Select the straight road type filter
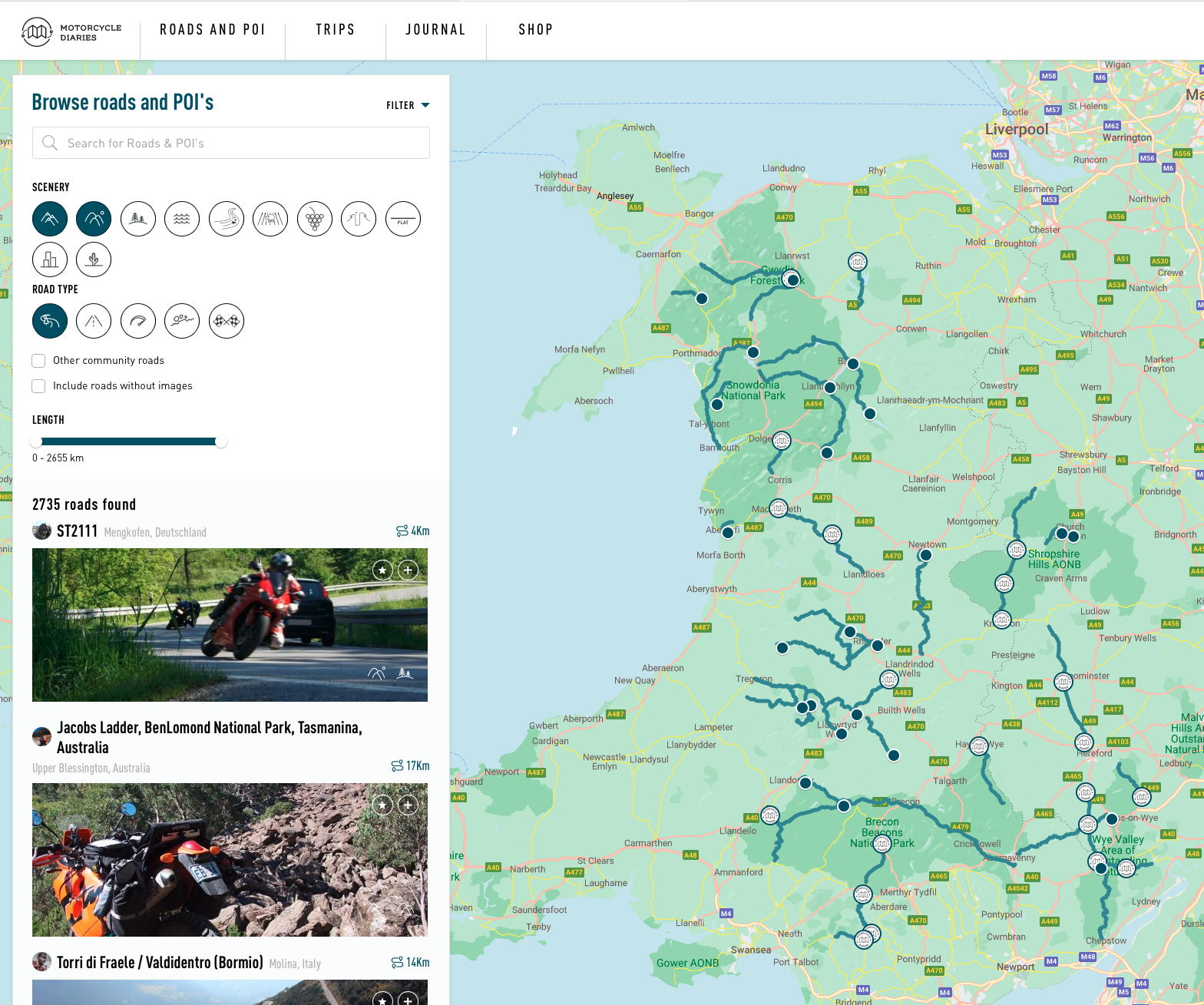 coord(94,321)
